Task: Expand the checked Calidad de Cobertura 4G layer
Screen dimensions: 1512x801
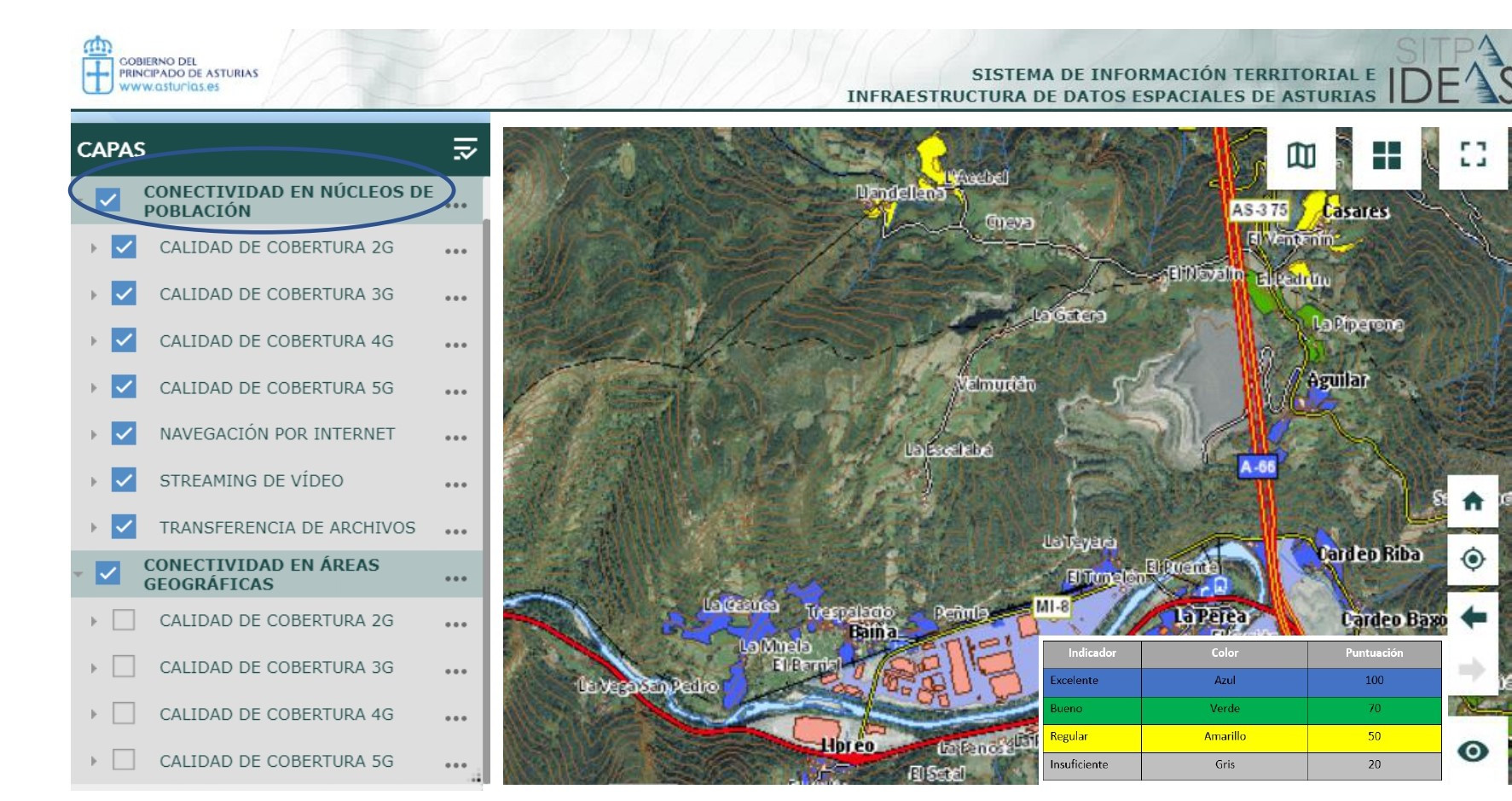Action: 94,341
